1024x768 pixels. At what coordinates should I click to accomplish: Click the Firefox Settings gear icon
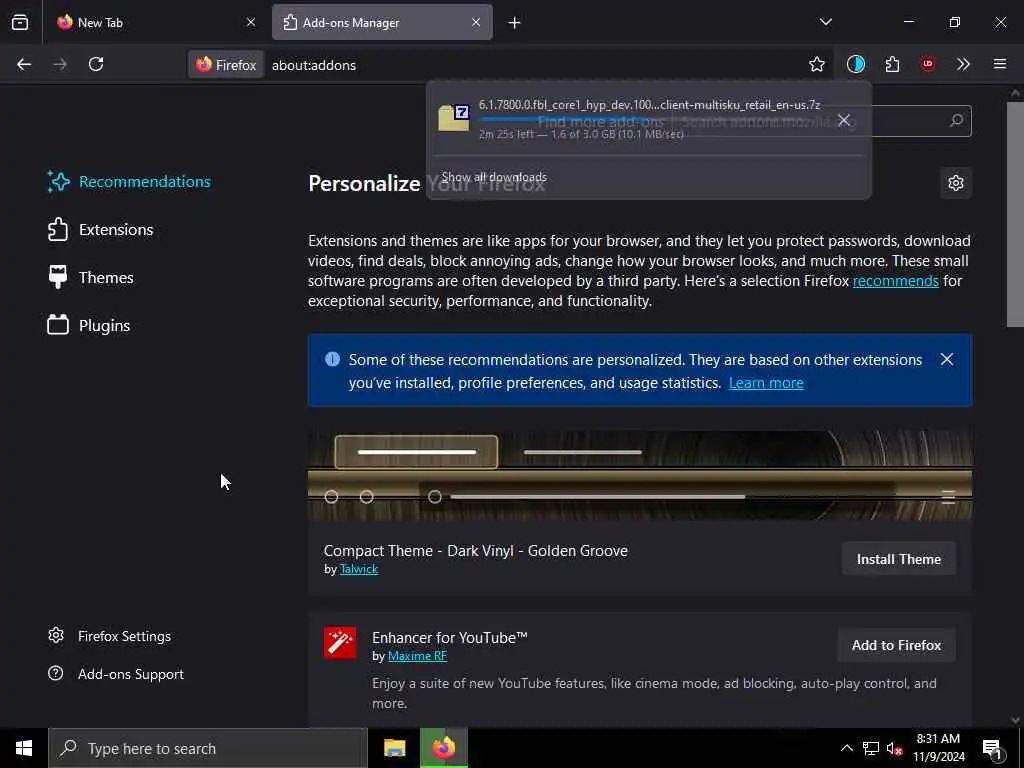[x=56, y=635]
